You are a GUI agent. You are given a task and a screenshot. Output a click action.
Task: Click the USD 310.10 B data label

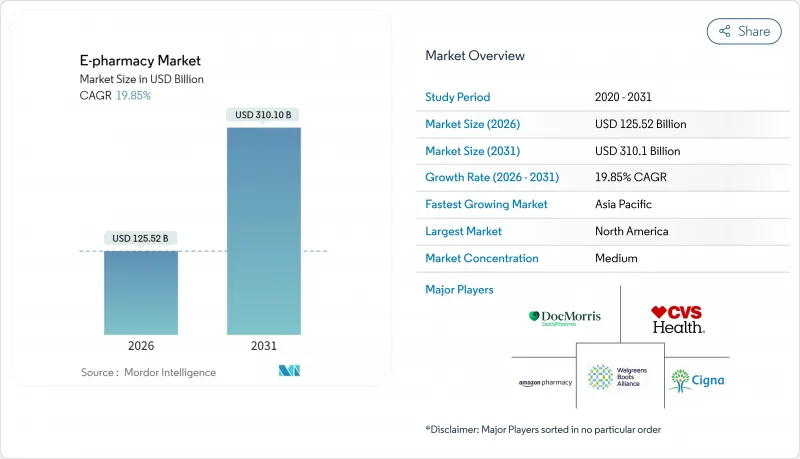click(x=263, y=115)
